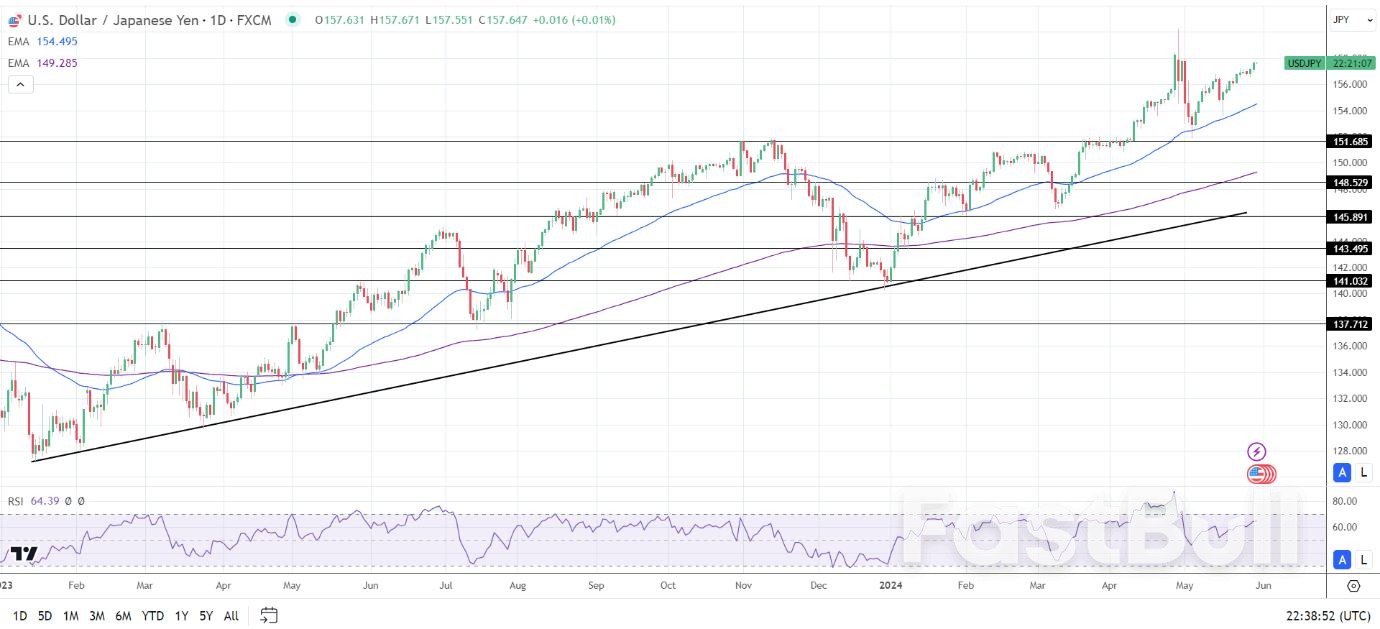Open the calendar go-to-date tool
The height and width of the screenshot is (629, 1380).
[x=268, y=616]
